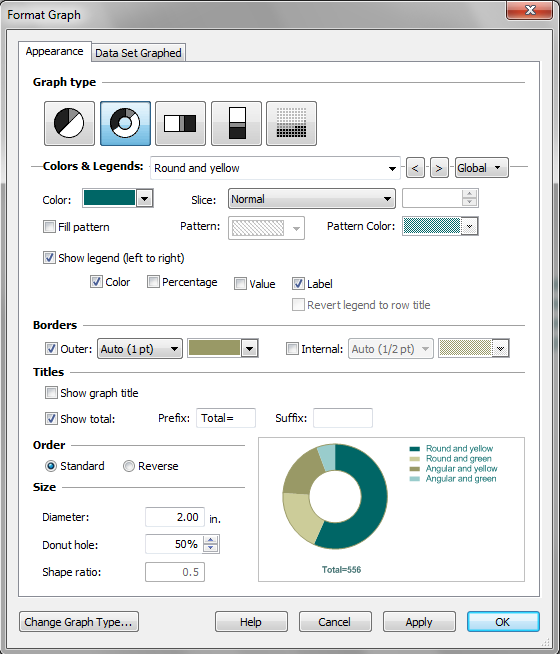The height and width of the screenshot is (654, 560).
Task: Click the Pattern Color swatch
Action: [x=432, y=226]
